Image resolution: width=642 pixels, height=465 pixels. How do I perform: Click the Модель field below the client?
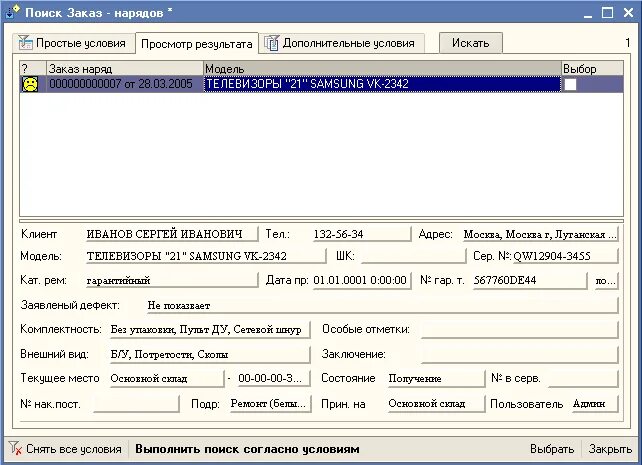click(206, 256)
